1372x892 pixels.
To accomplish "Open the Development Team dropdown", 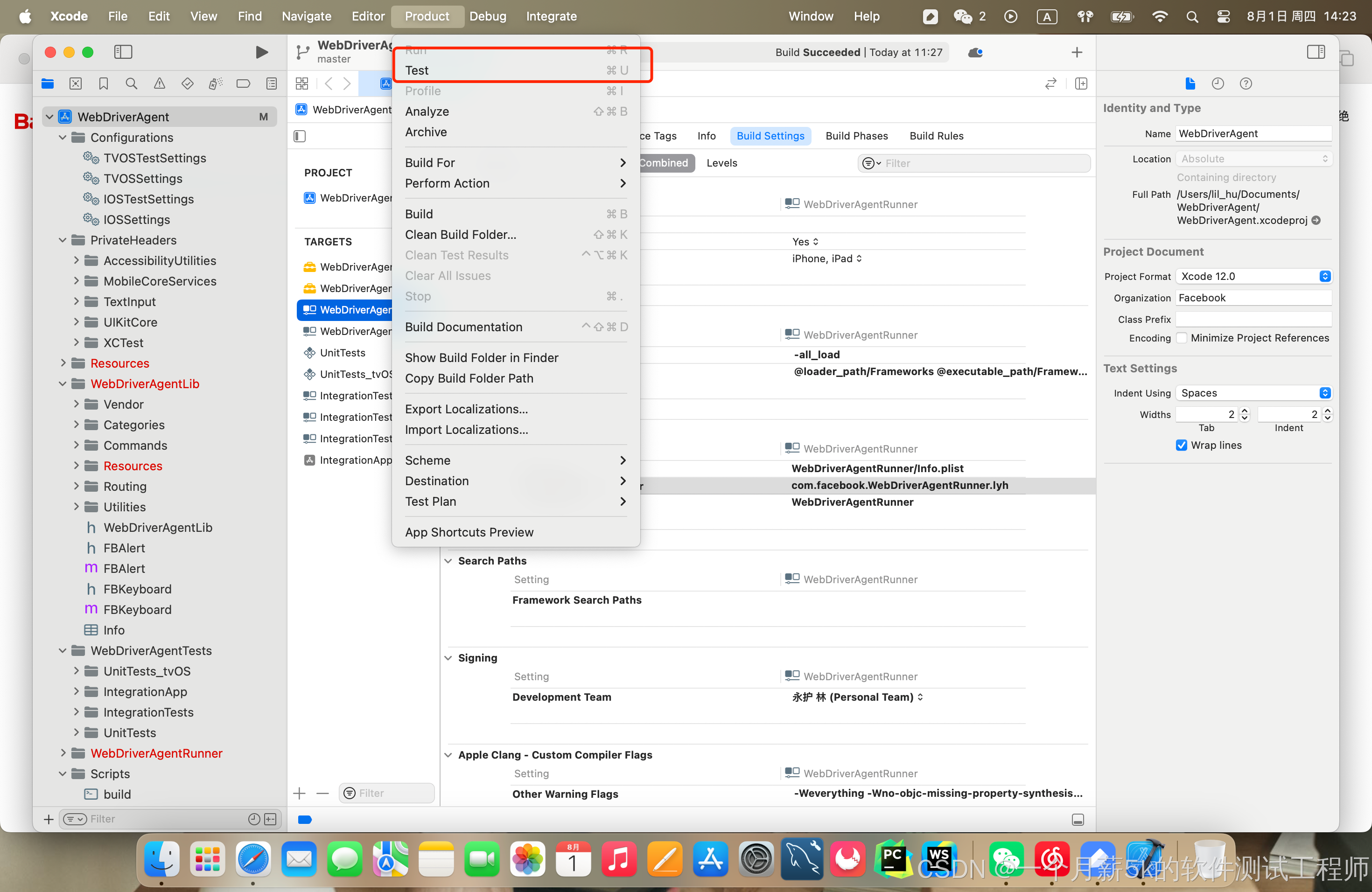I will [858, 697].
